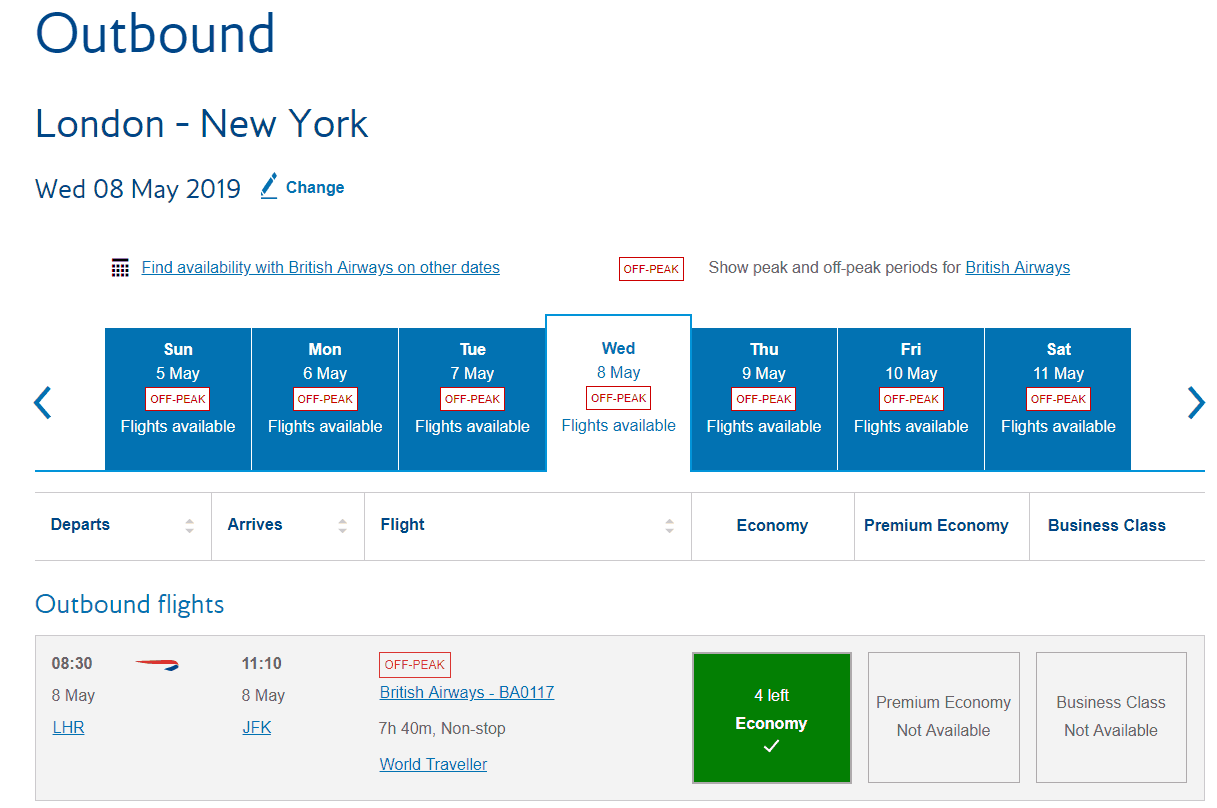The image size is (1217, 808).
Task: Open the JFK airport link
Action: pyautogui.click(x=256, y=727)
